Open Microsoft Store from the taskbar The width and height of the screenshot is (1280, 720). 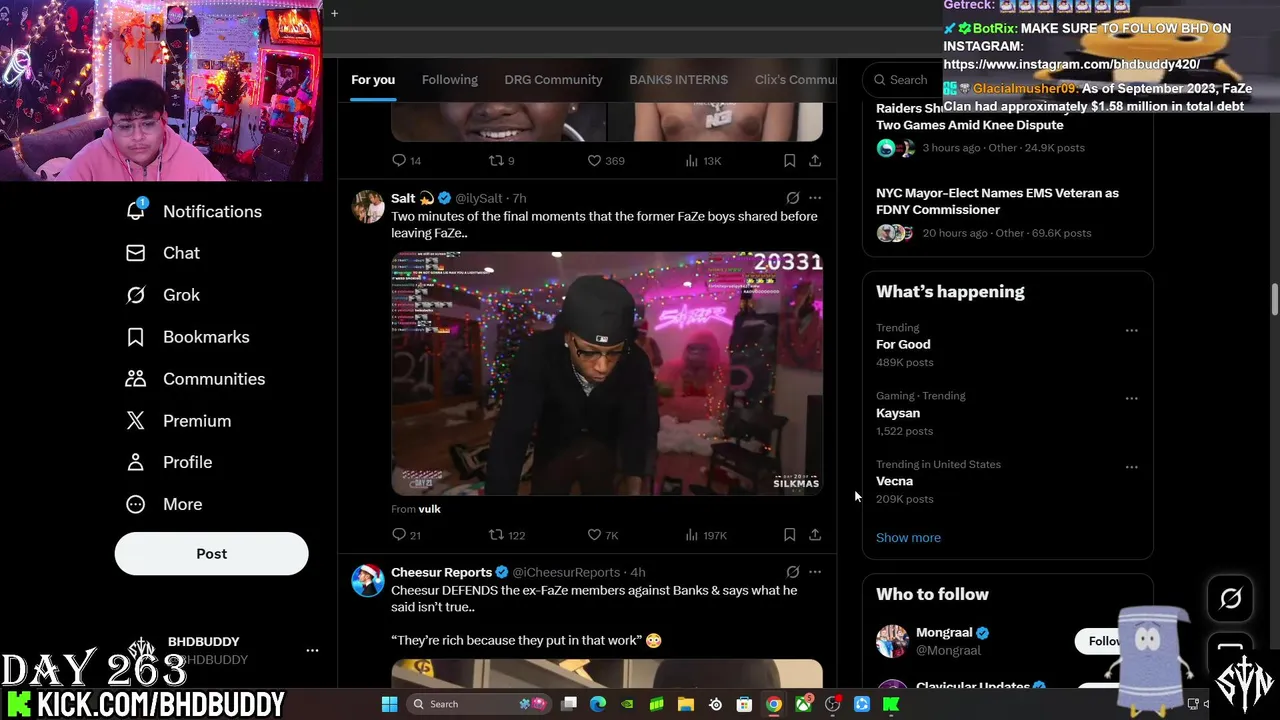(744, 704)
